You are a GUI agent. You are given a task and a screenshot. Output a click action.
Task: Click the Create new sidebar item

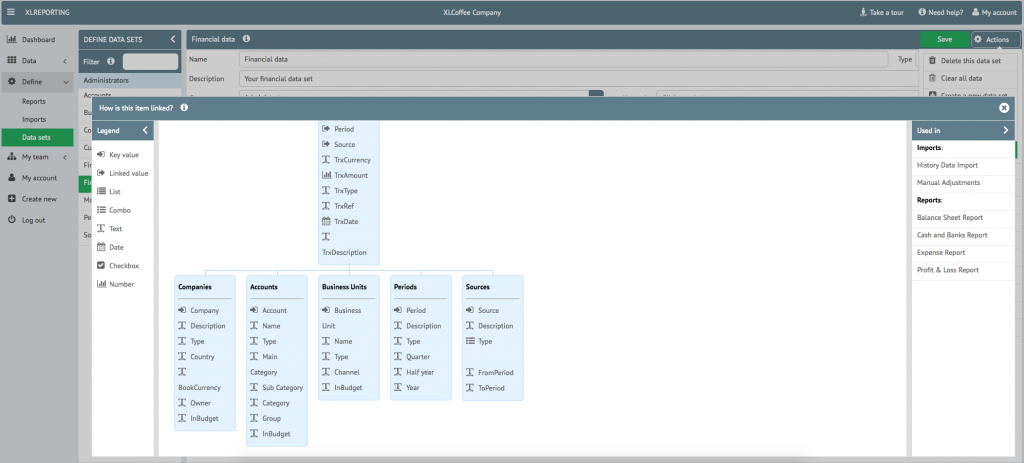click(39, 199)
